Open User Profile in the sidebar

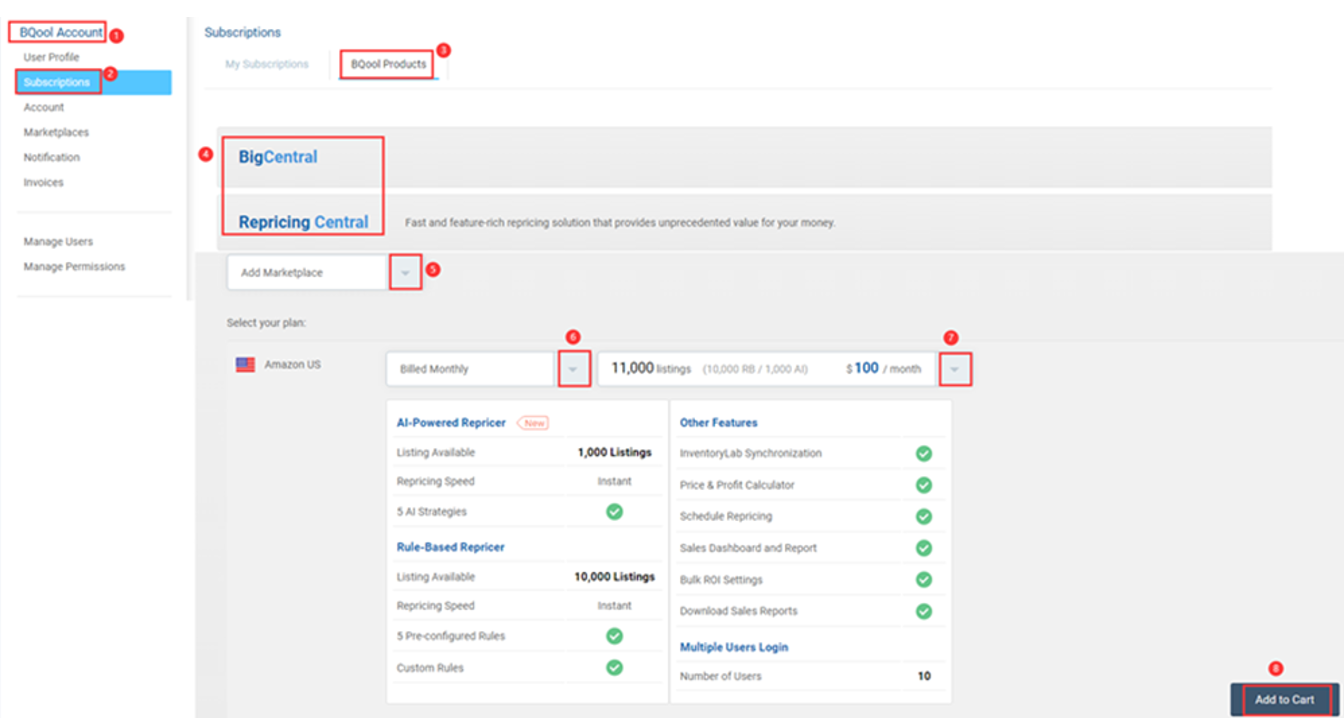(51, 57)
